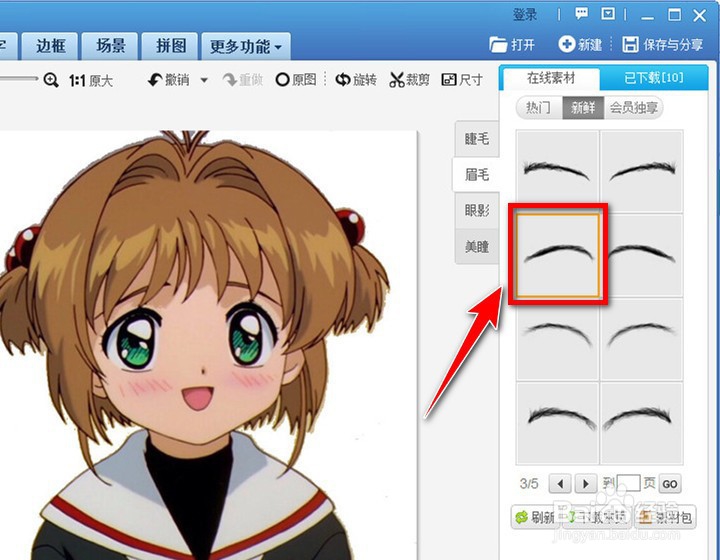Select the 热门 popular filter
Image resolution: width=720 pixels, height=560 pixels.
pos(539,108)
